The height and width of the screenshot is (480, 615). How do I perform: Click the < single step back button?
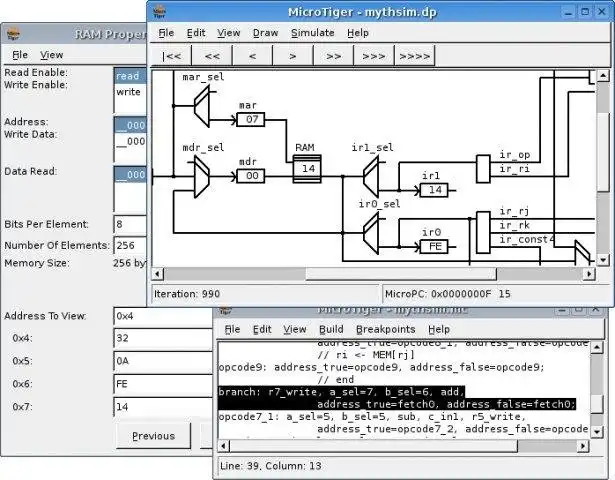253,56
